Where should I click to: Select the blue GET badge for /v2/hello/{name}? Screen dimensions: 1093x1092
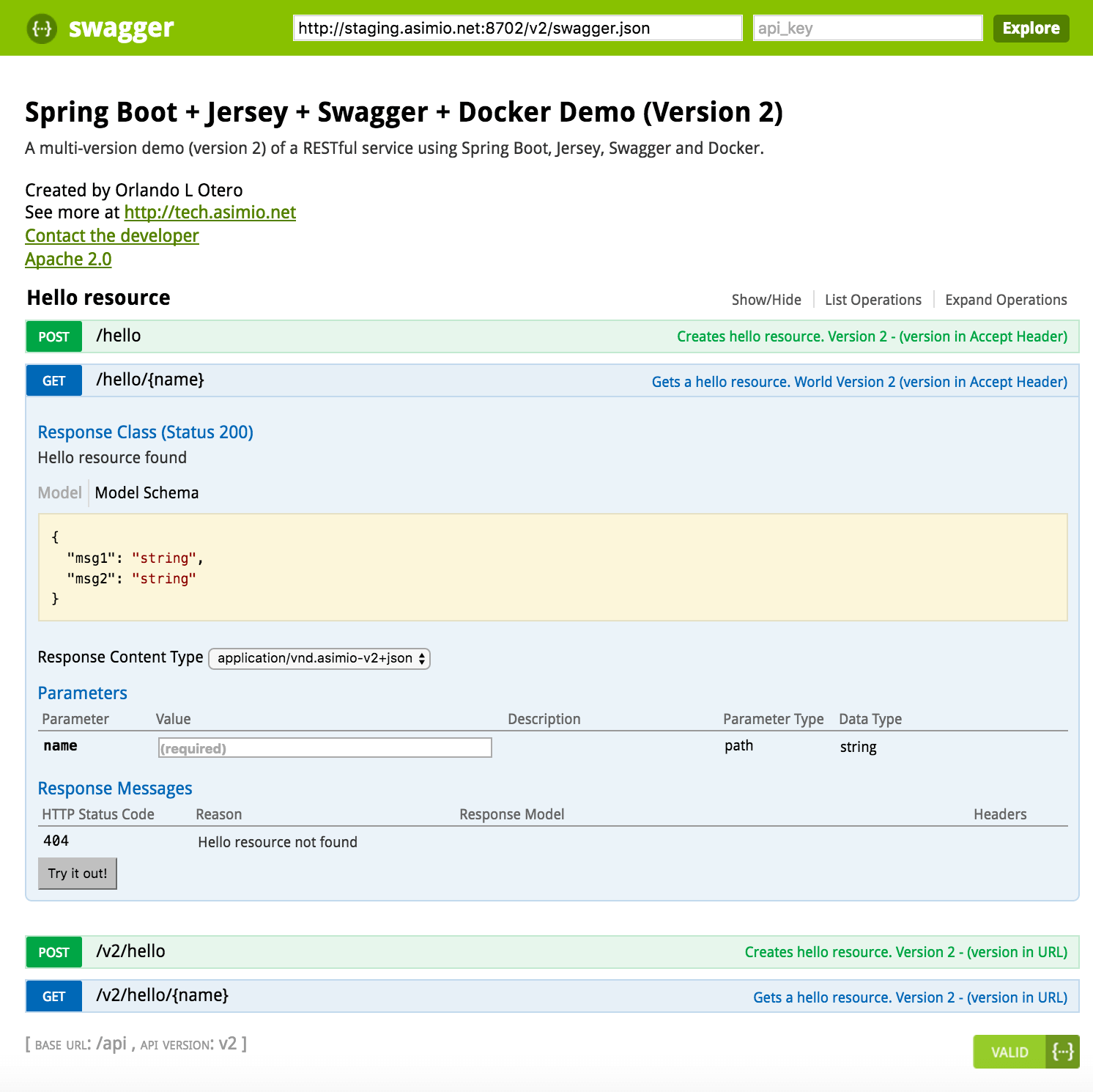point(53,996)
